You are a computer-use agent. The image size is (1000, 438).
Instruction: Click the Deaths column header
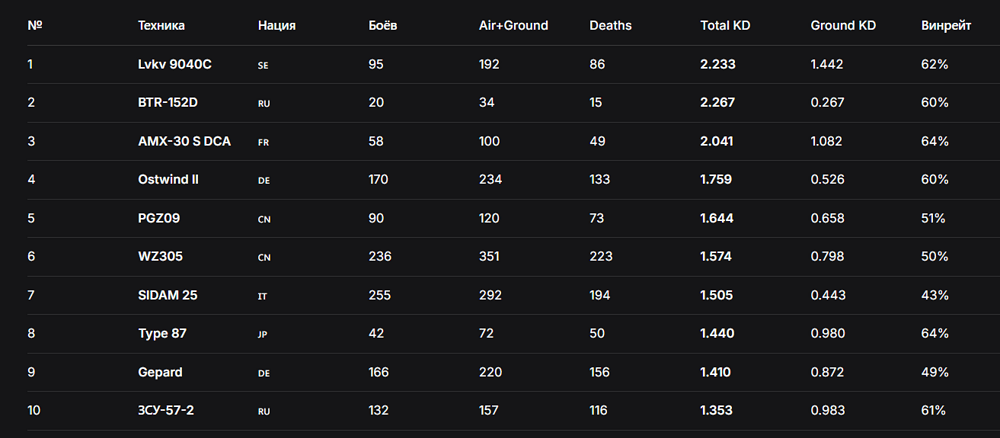[x=610, y=26]
